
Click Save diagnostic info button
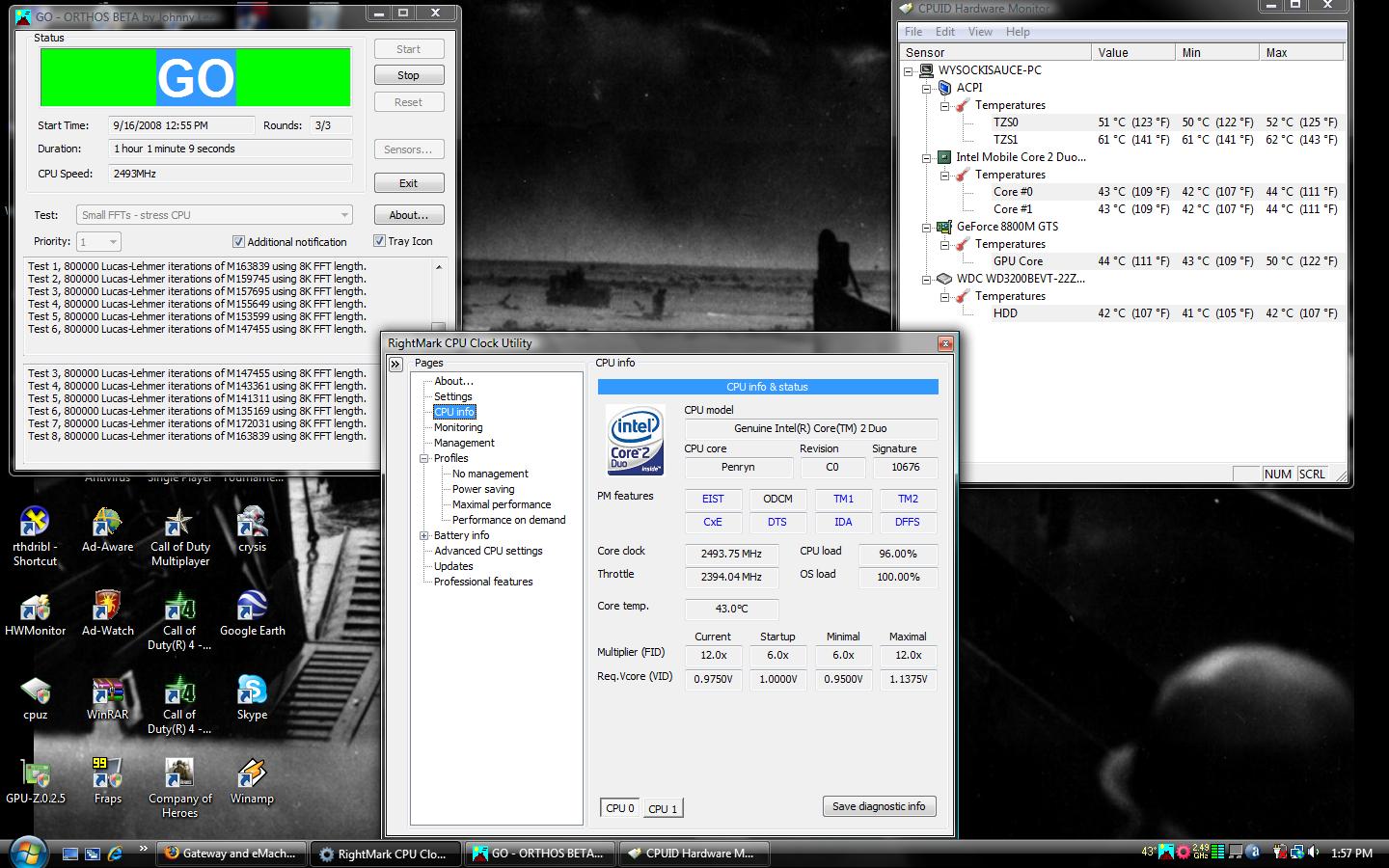[x=879, y=806]
